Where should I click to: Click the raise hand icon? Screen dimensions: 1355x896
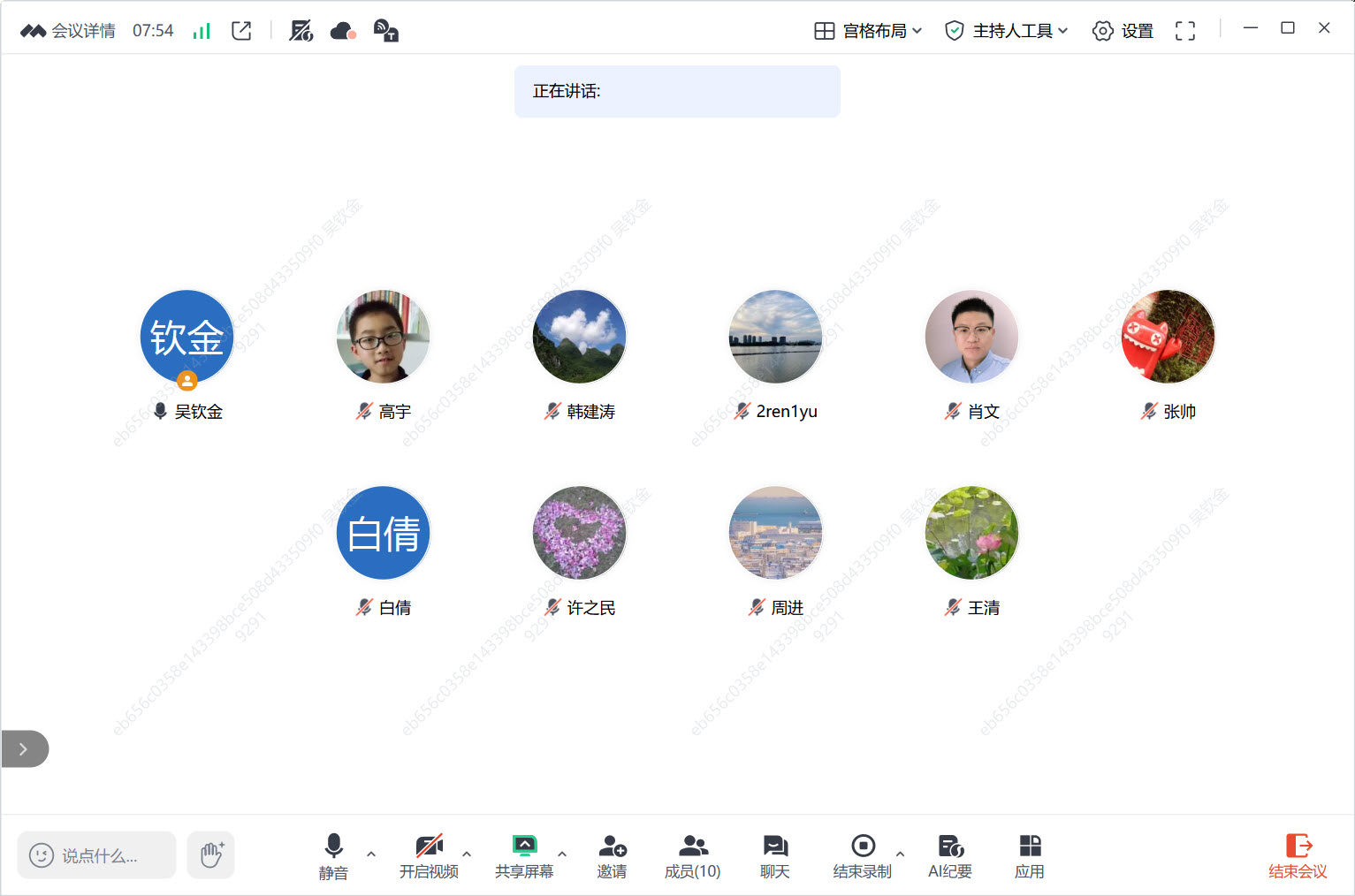coord(211,854)
